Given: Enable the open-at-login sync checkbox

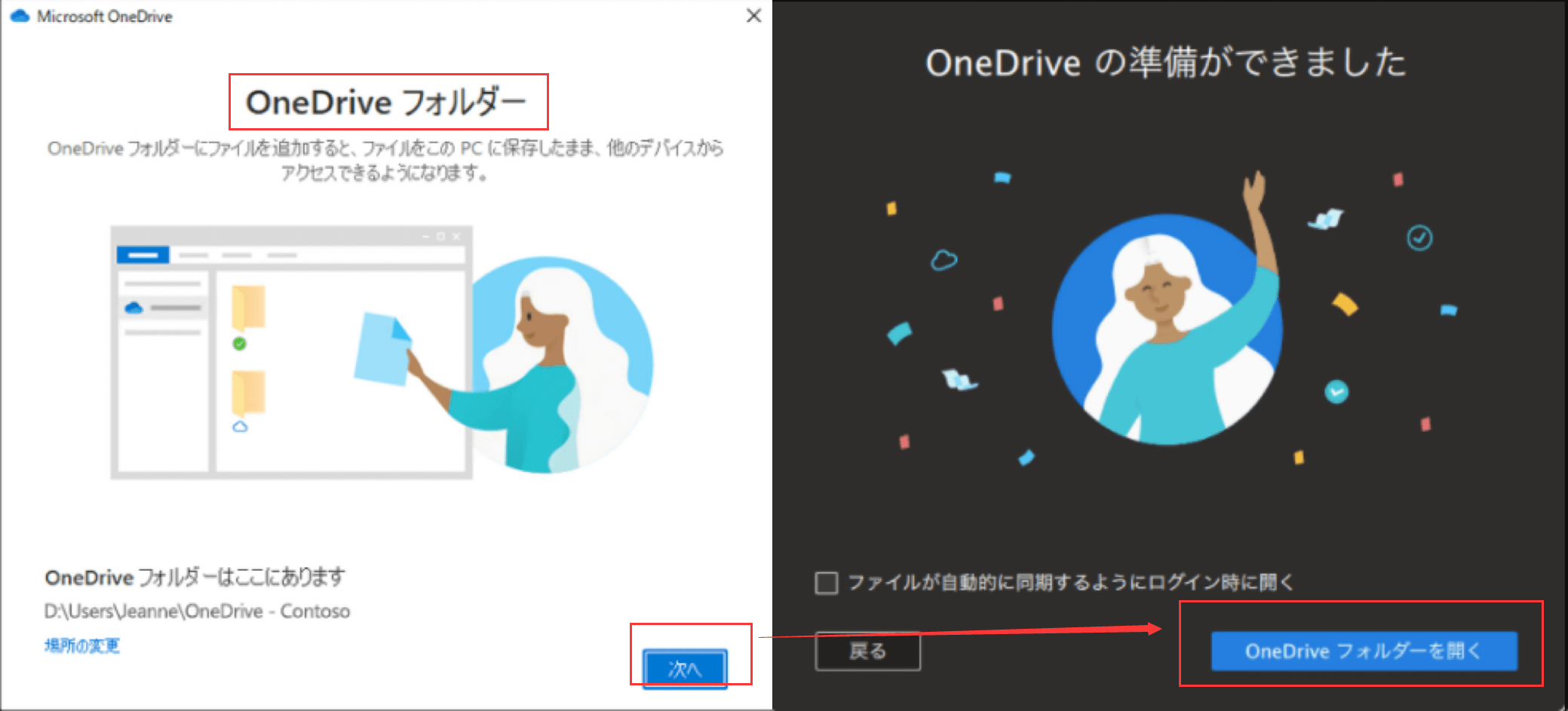Looking at the screenshot, I should 827,581.
